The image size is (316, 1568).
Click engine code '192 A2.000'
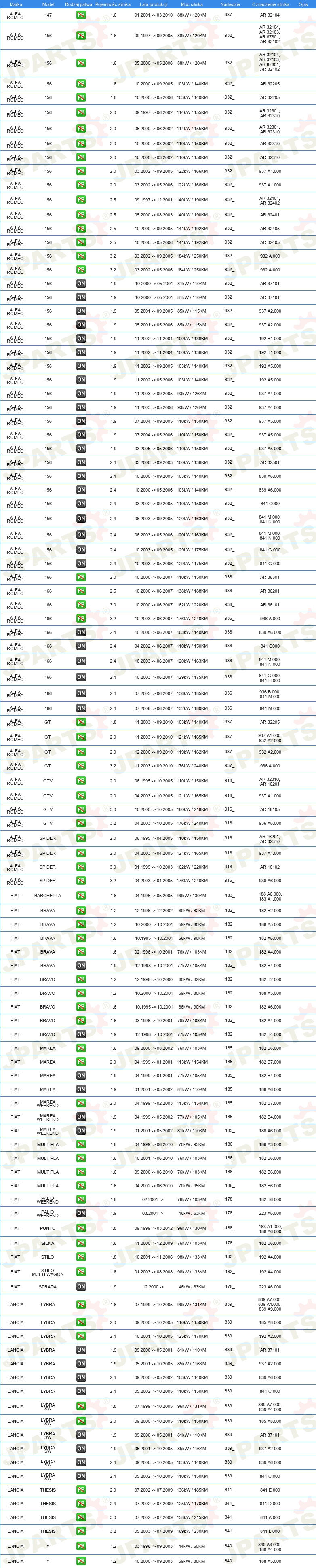[x=270, y=1336]
